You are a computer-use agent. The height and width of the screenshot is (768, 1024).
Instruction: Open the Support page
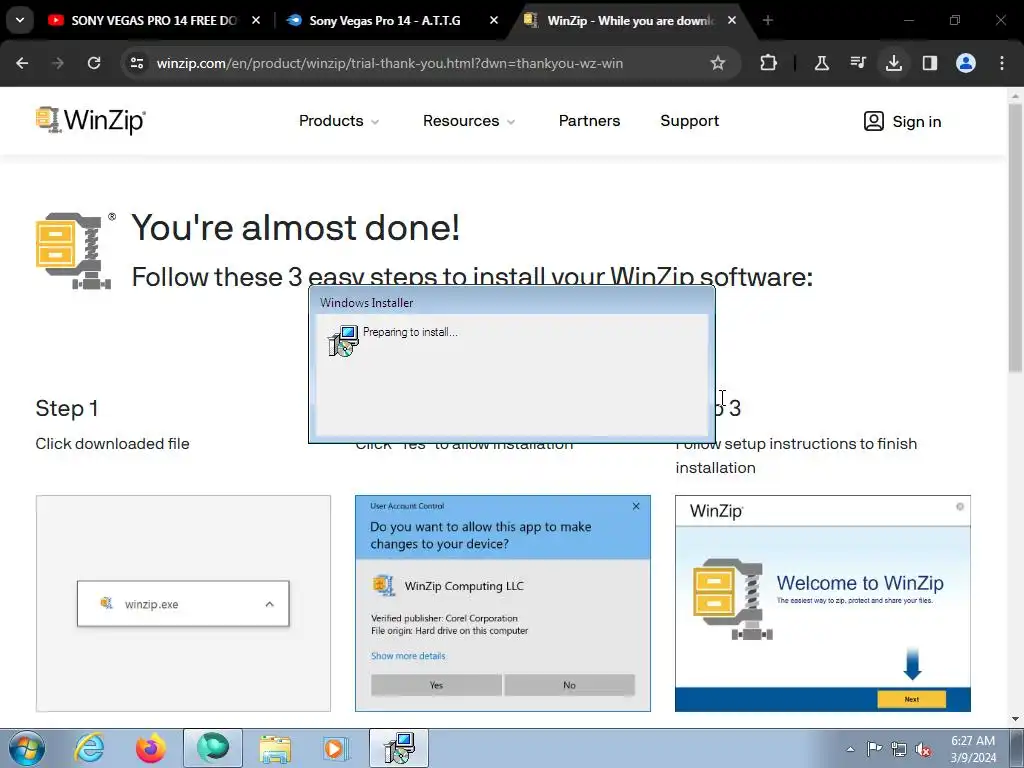pyautogui.click(x=690, y=121)
